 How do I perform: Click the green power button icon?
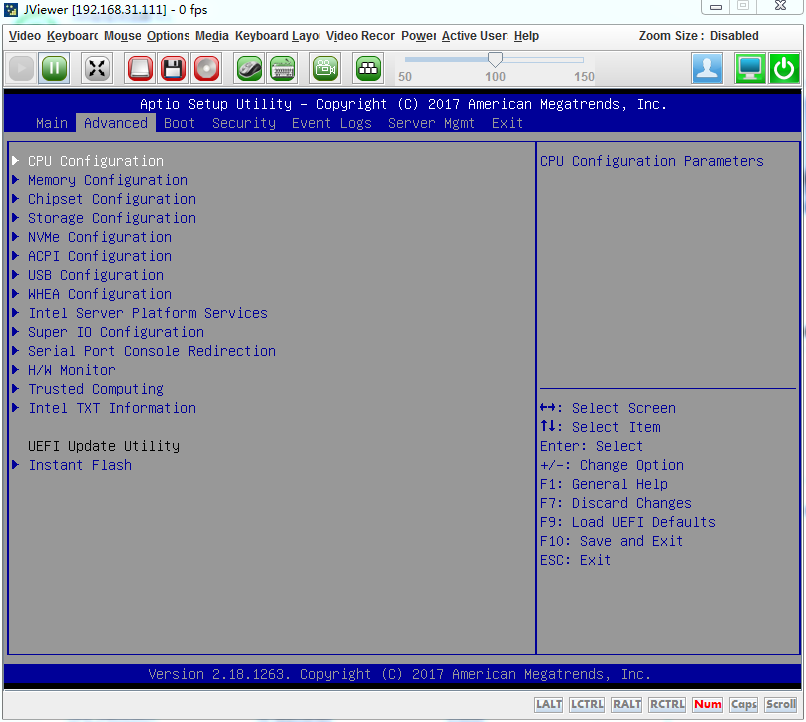(x=784, y=68)
